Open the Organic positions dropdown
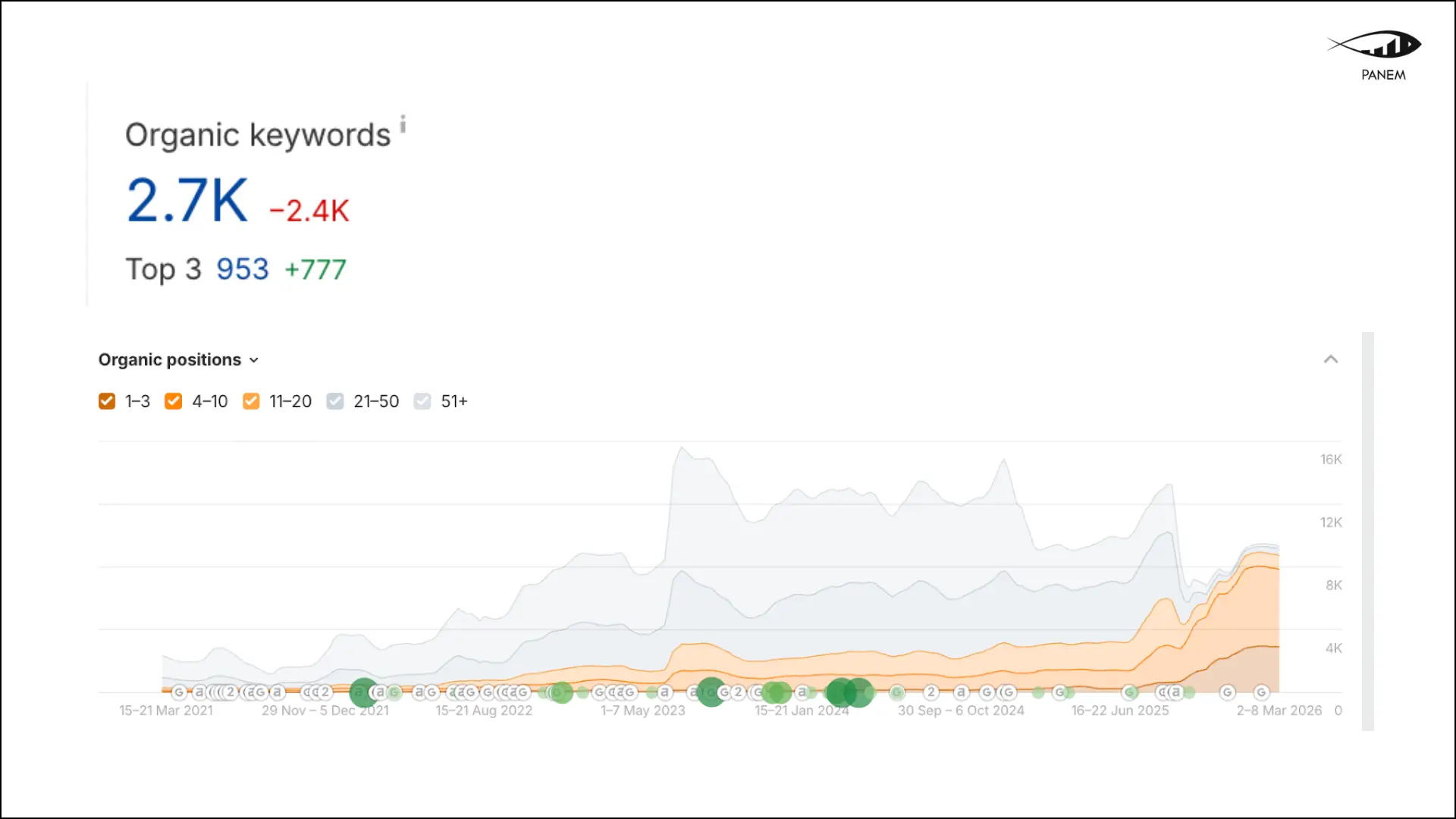This screenshot has width=1456, height=819. 179,359
